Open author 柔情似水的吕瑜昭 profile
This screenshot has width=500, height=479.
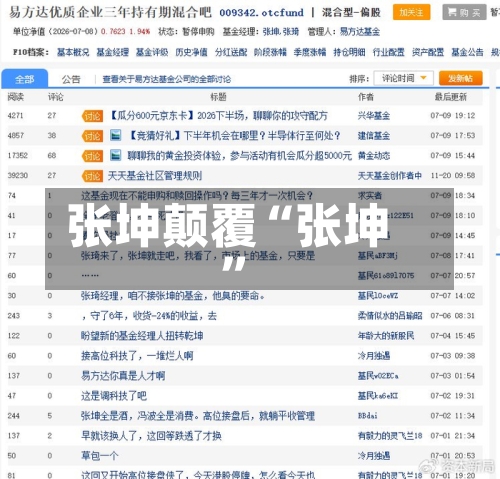click(390, 316)
